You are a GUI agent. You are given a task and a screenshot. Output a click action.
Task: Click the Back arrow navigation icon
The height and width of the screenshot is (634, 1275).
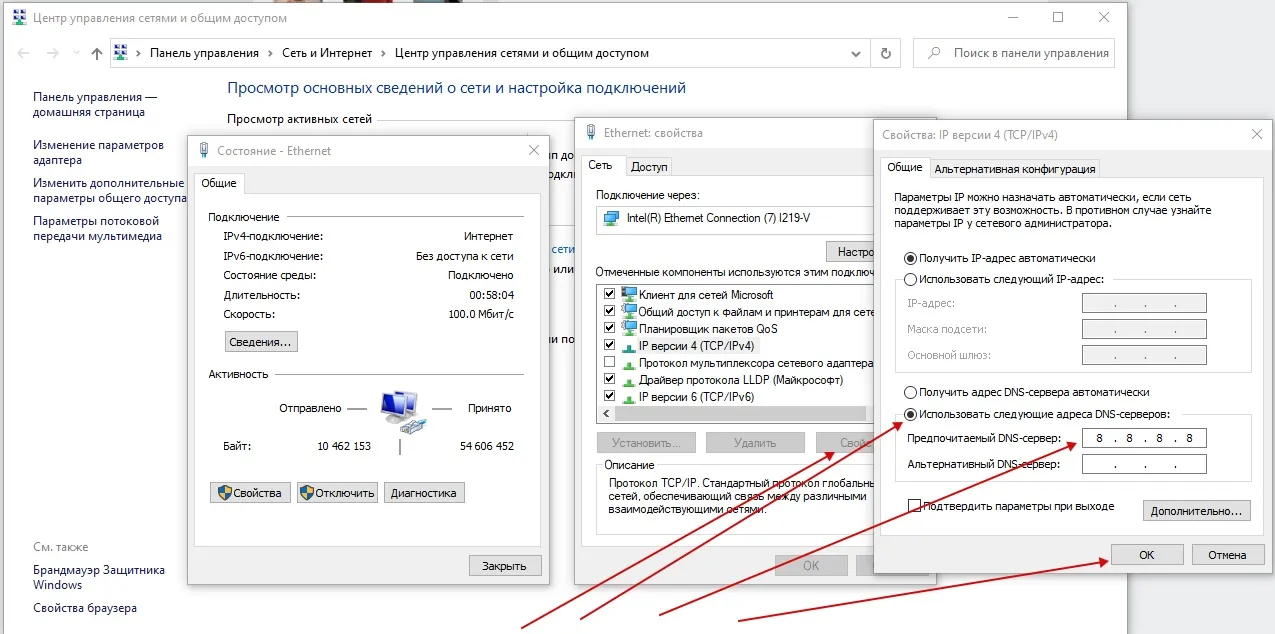pos(24,54)
